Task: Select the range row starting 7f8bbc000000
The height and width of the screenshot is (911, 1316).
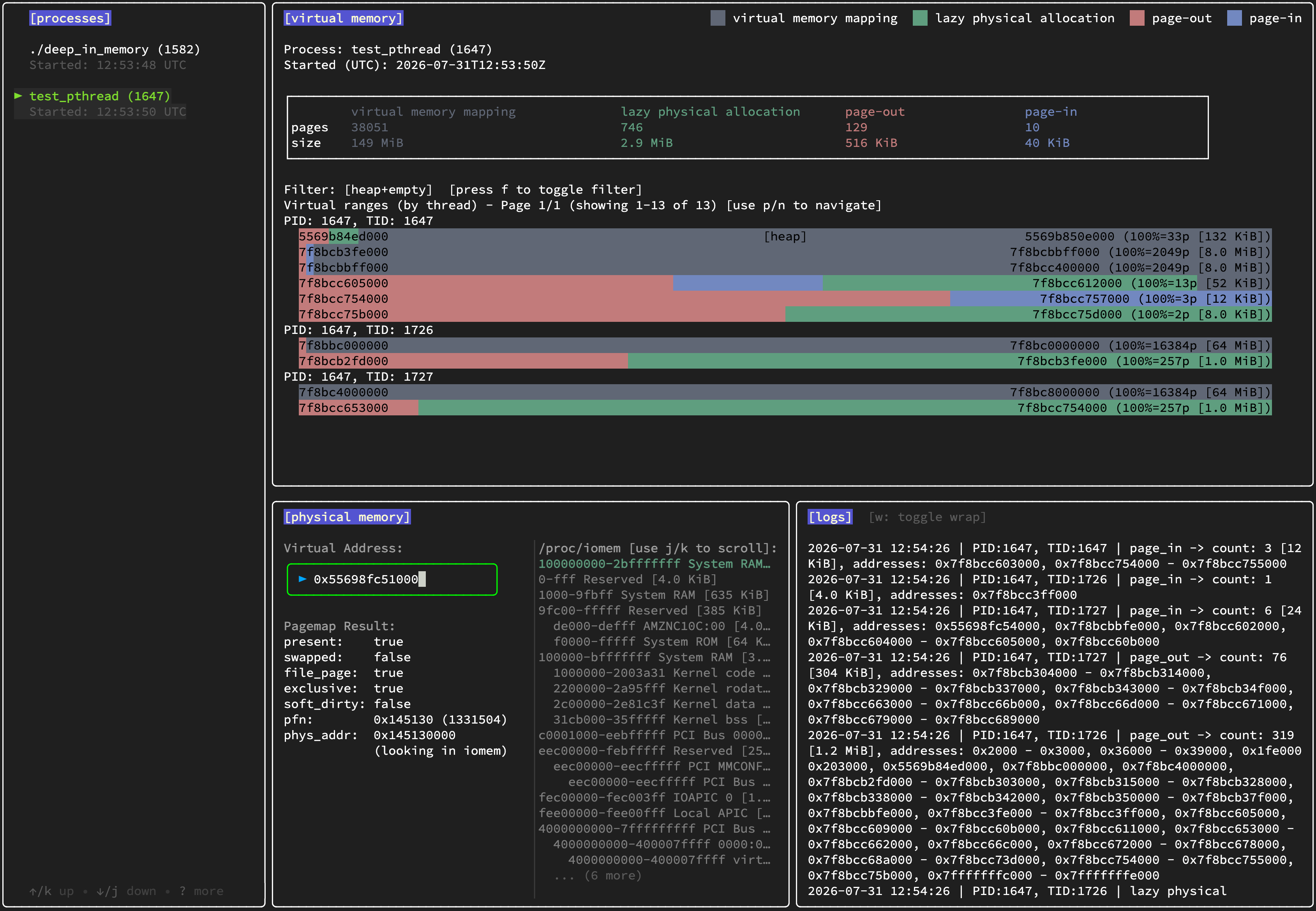Action: pos(785,345)
